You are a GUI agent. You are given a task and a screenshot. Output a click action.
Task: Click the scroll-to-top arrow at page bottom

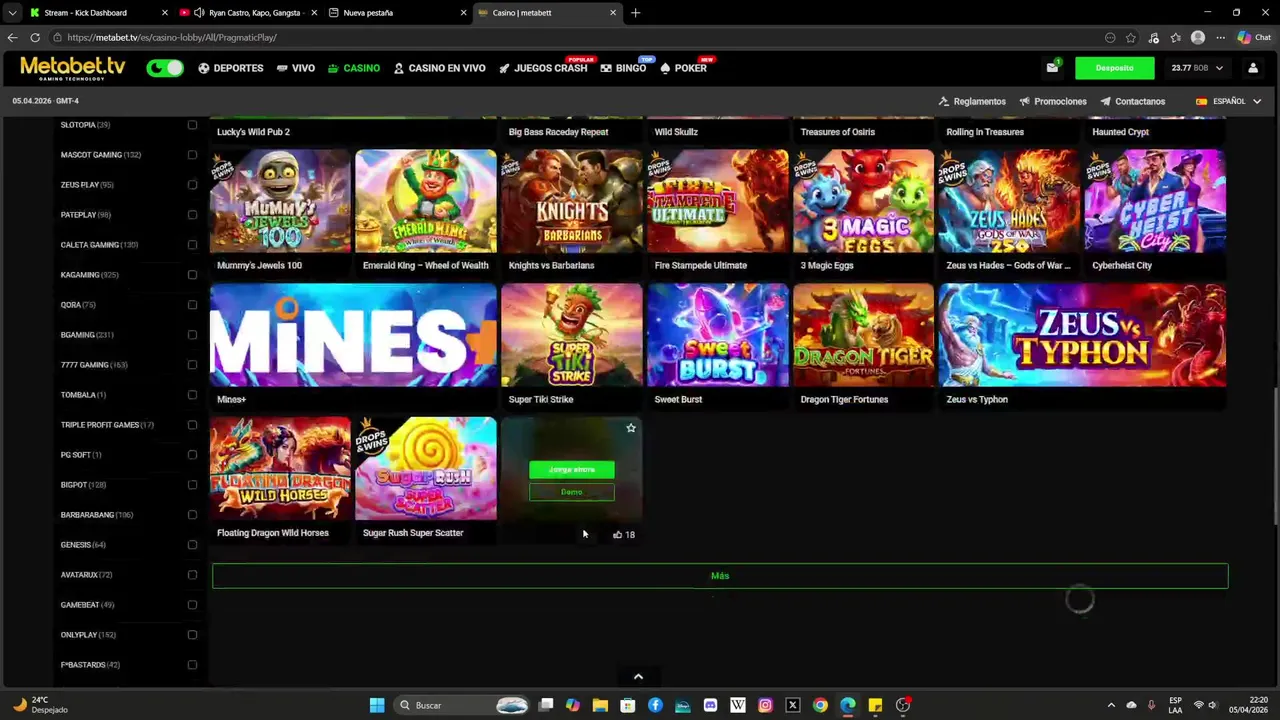pos(638,677)
